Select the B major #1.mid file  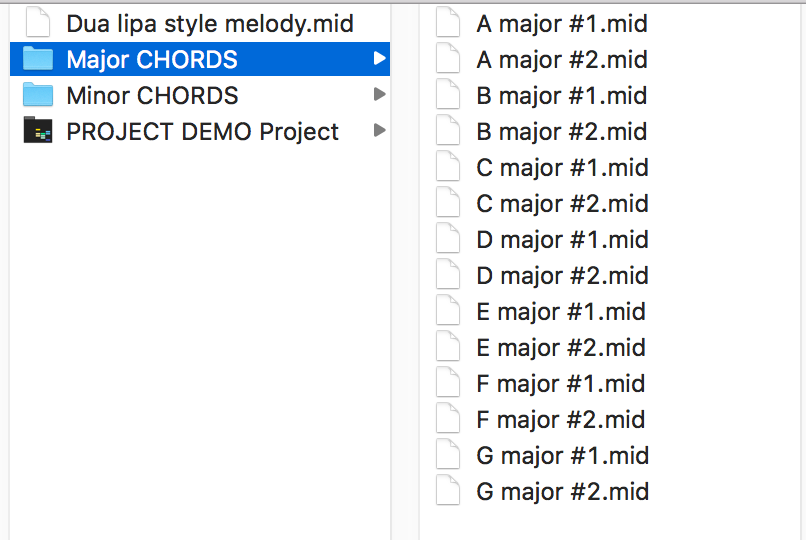click(561, 96)
